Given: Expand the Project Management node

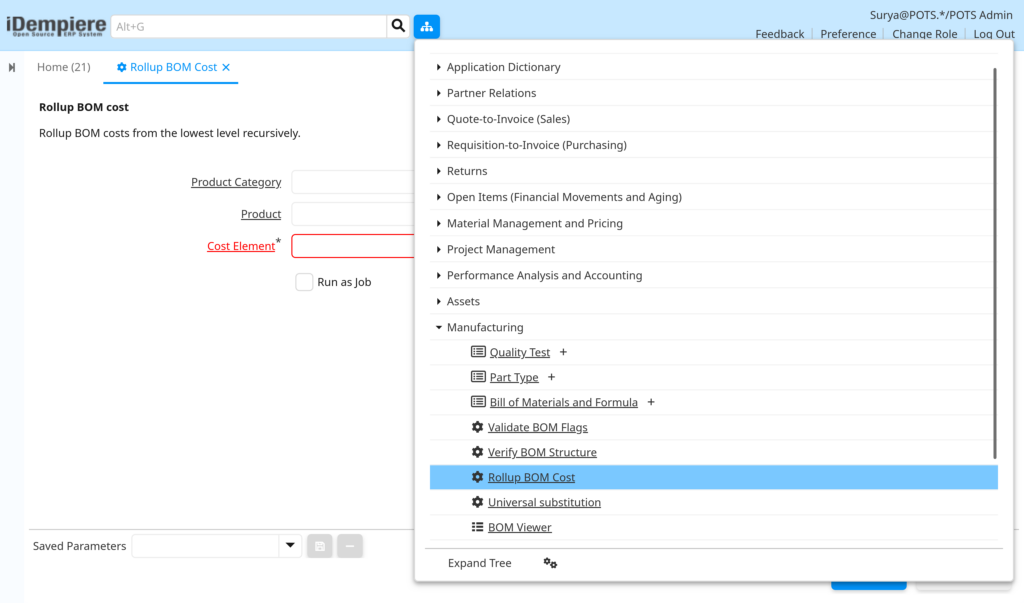Looking at the screenshot, I should 439,250.
